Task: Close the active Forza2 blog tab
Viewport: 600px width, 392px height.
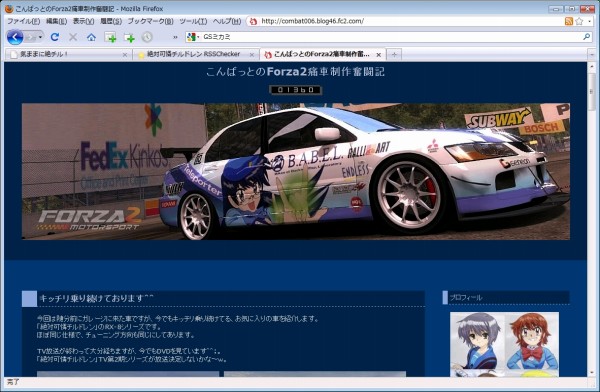Action: (378, 55)
